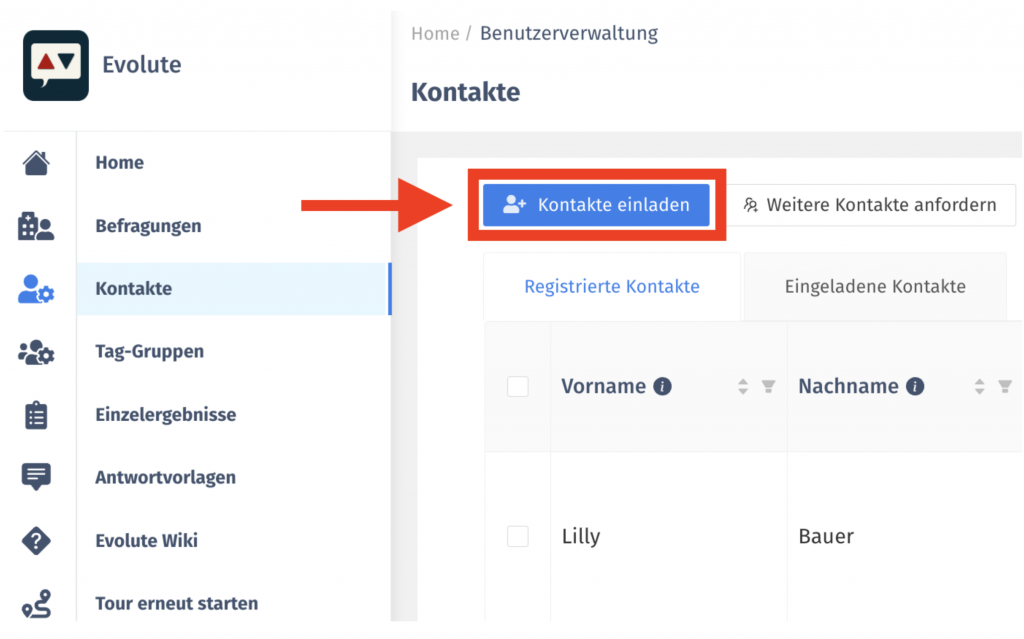Screen dimensions: 1024x639
Task: Switch to Eingeladene Kontakte tab
Action: tap(875, 287)
